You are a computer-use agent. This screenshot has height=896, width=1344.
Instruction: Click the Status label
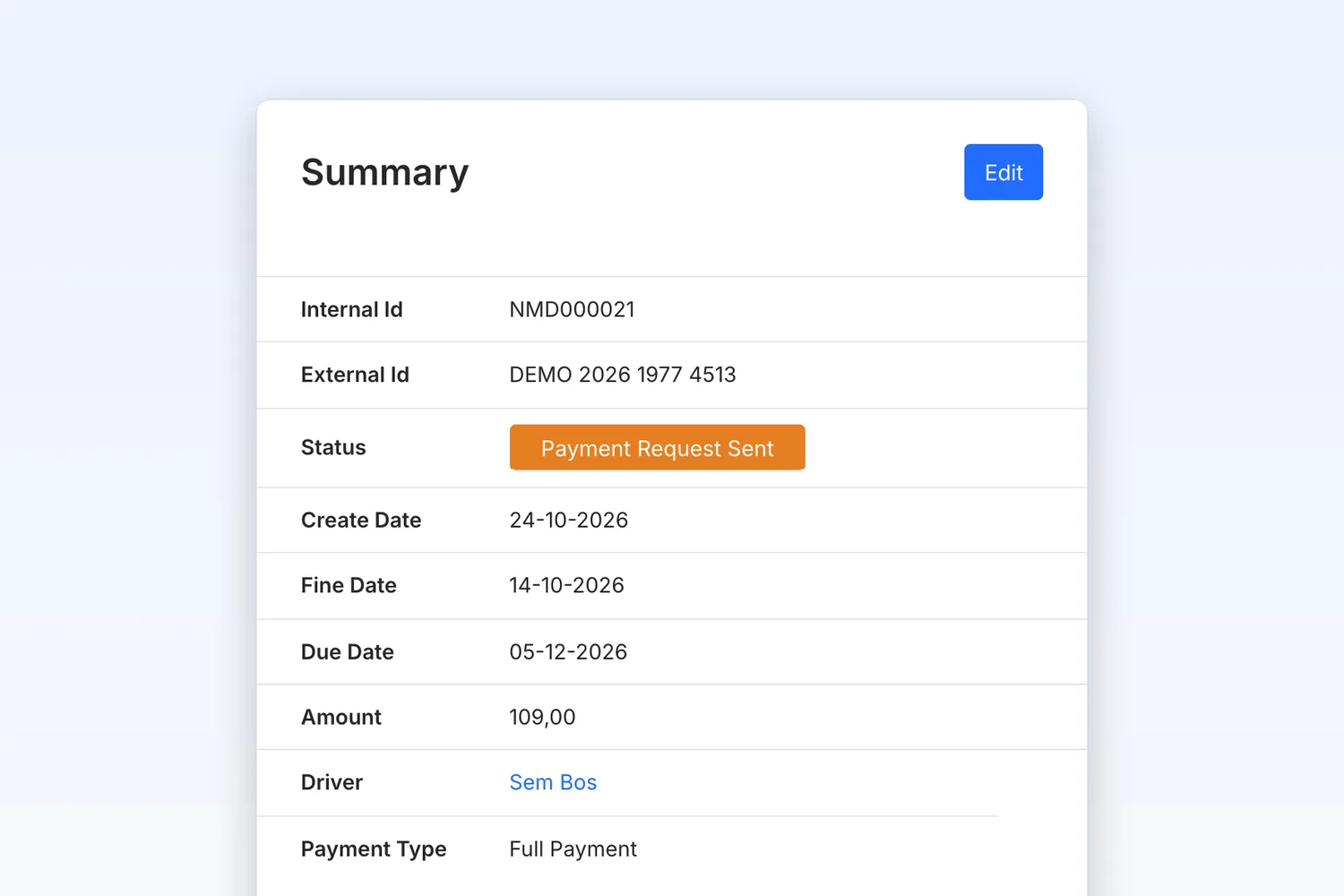[x=333, y=447]
